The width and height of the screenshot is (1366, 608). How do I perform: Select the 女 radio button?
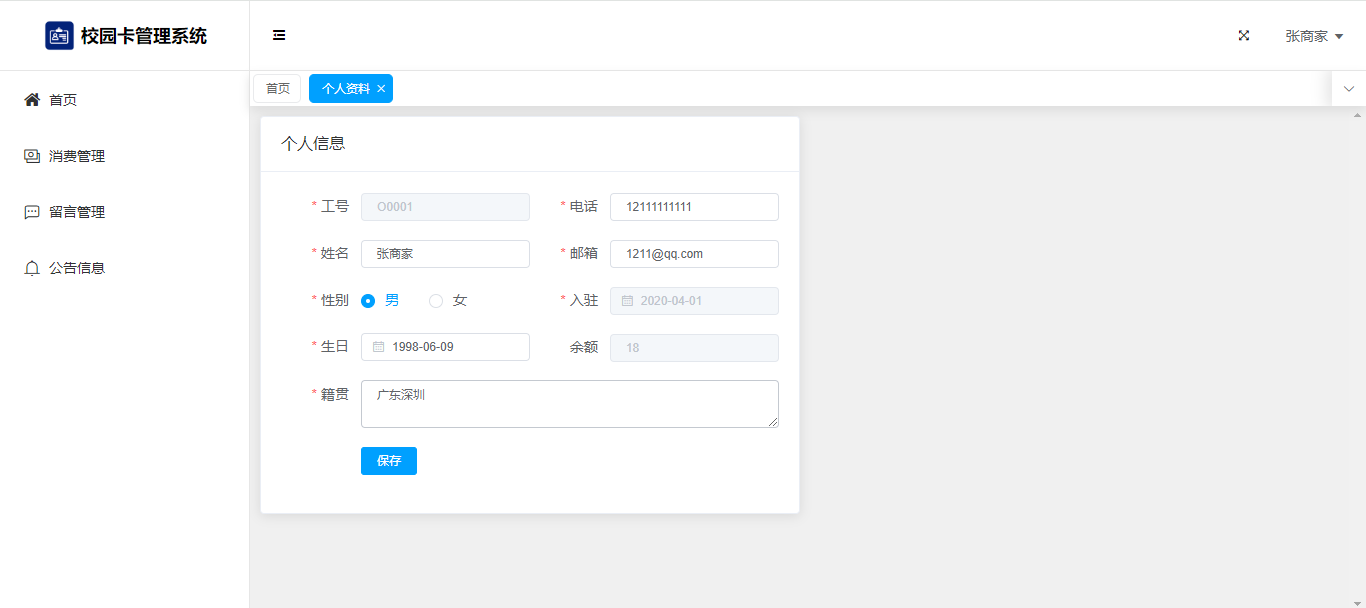tap(436, 301)
